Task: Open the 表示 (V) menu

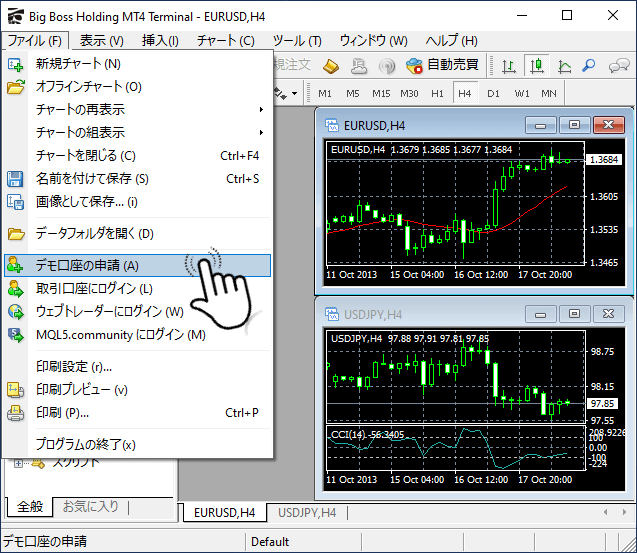Action: (102, 41)
